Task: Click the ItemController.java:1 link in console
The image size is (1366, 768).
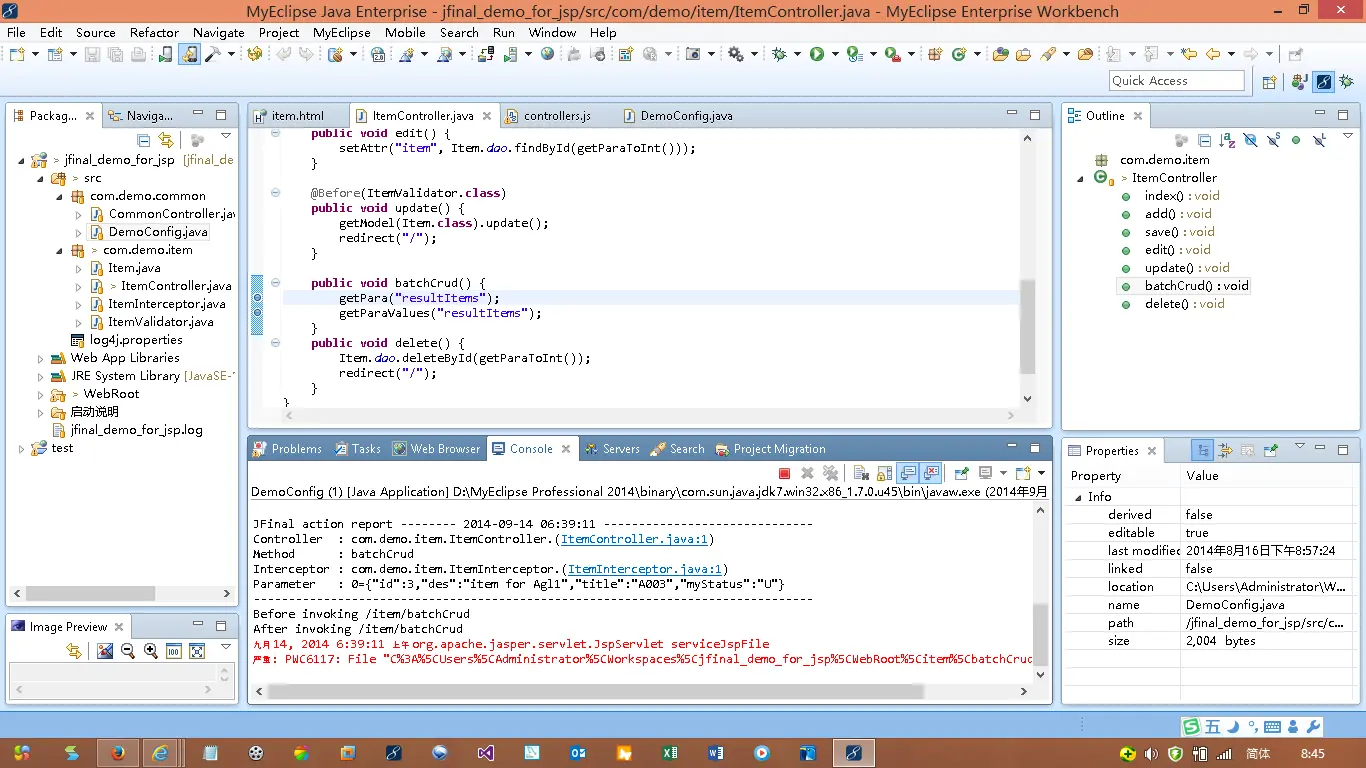Action: pos(634,539)
